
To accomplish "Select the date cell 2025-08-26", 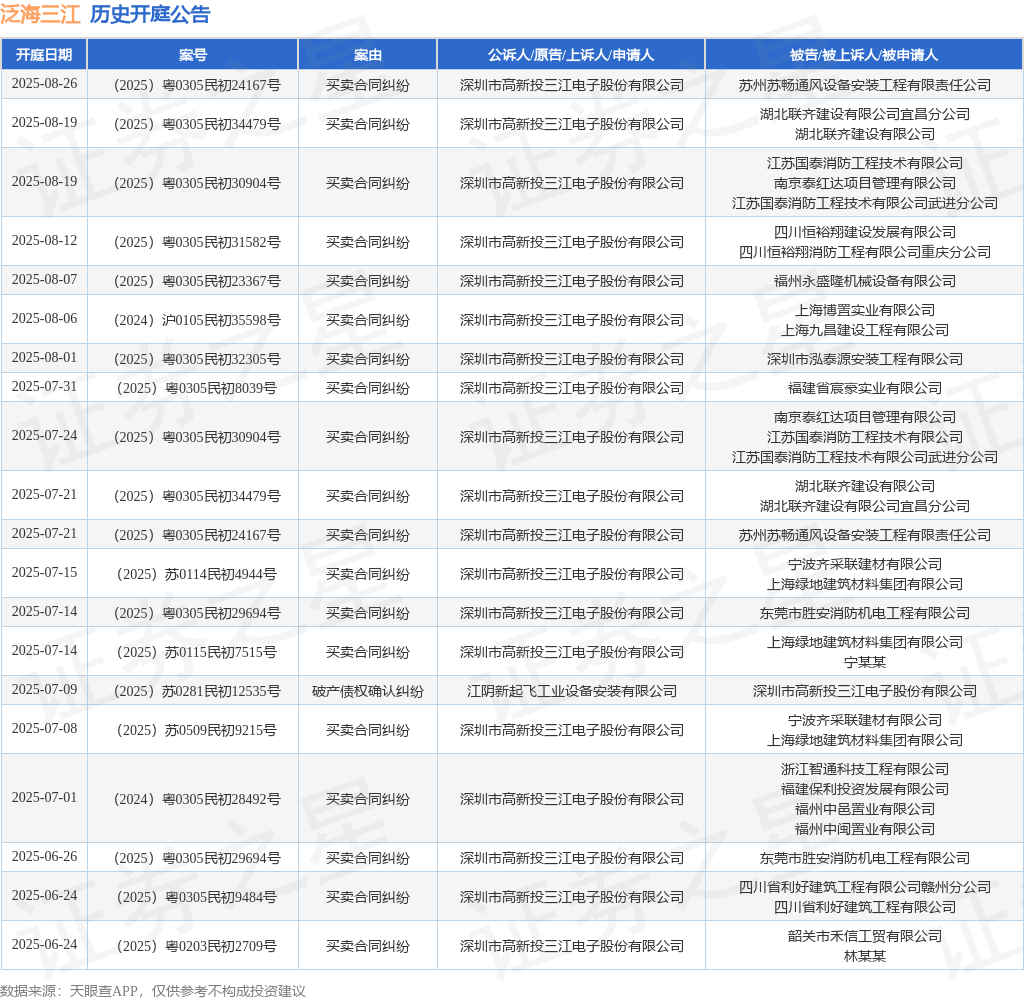I will 44,84.
